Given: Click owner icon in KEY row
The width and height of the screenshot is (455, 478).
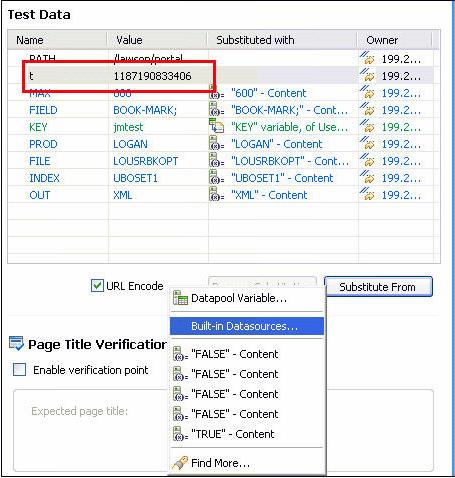Looking at the screenshot, I should [x=367, y=126].
